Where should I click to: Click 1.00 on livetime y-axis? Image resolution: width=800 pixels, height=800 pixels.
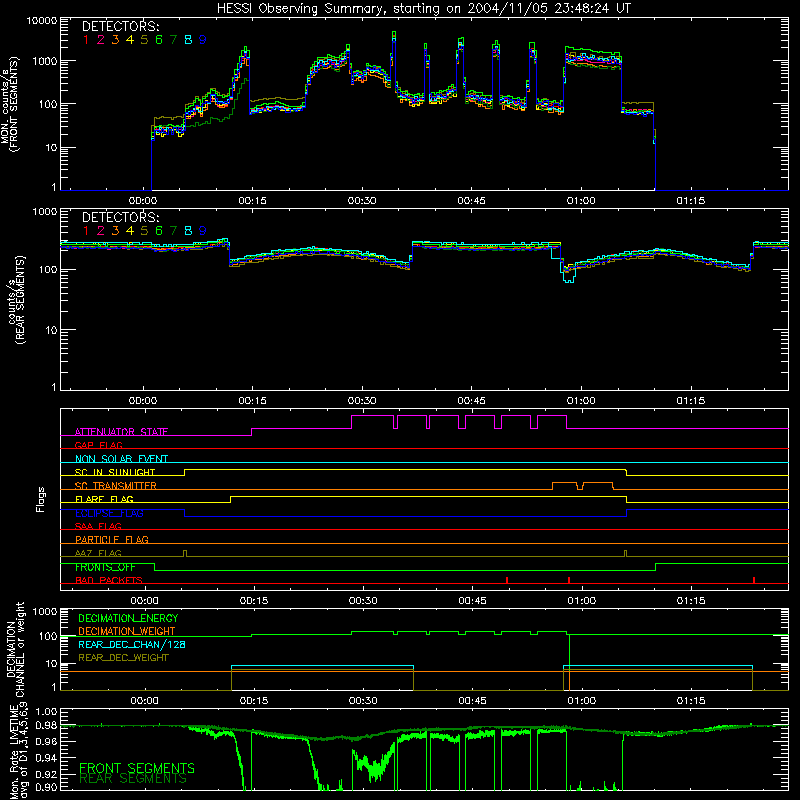pyautogui.click(x=47, y=711)
